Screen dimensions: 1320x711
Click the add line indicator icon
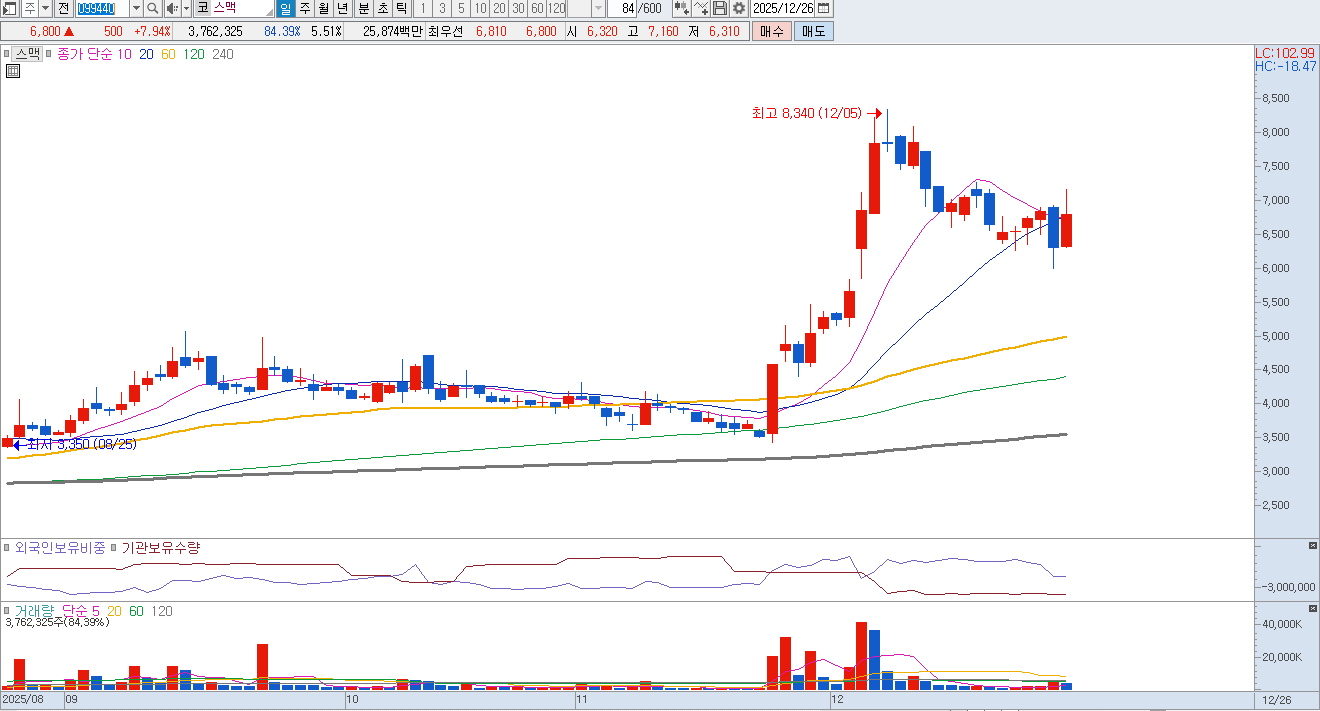pyautogui.click(x=701, y=8)
